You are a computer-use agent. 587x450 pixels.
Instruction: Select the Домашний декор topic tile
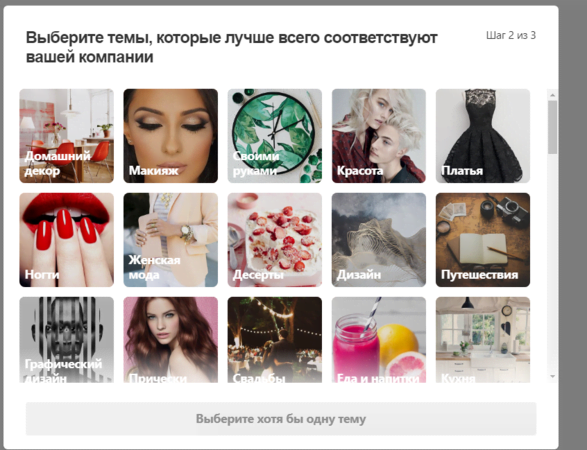point(67,136)
